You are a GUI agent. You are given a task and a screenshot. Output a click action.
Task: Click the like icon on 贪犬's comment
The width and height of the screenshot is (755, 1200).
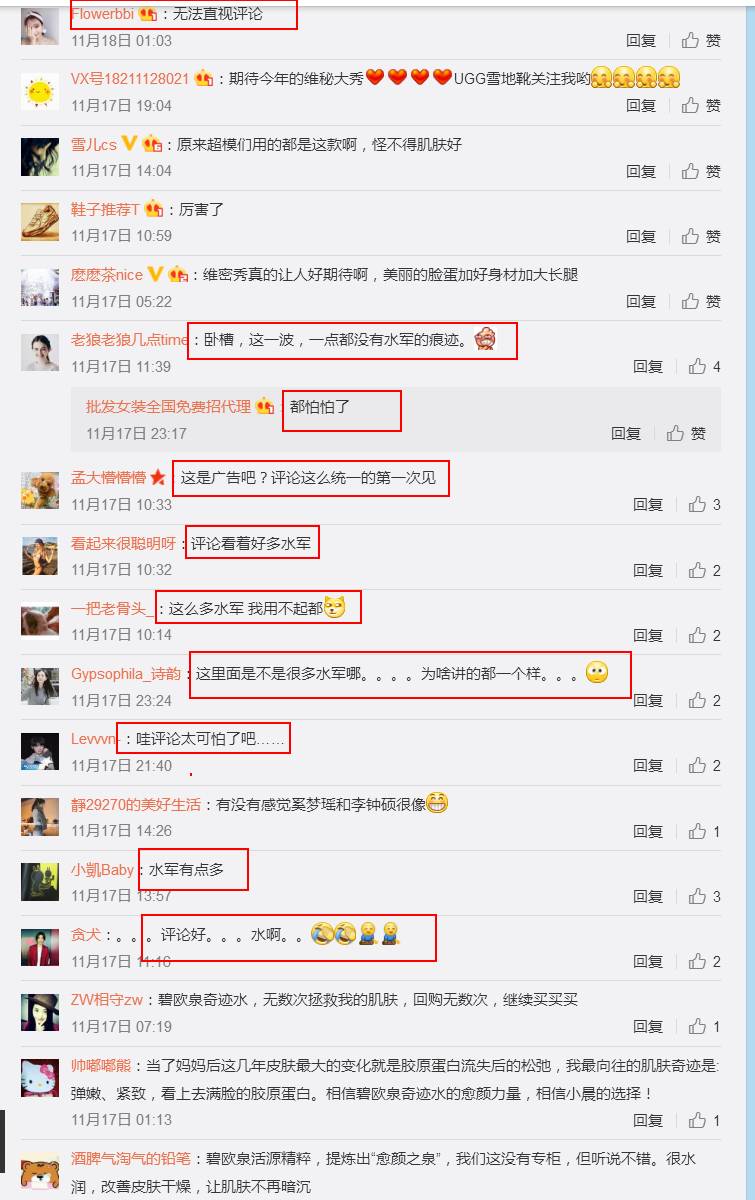pos(704,961)
